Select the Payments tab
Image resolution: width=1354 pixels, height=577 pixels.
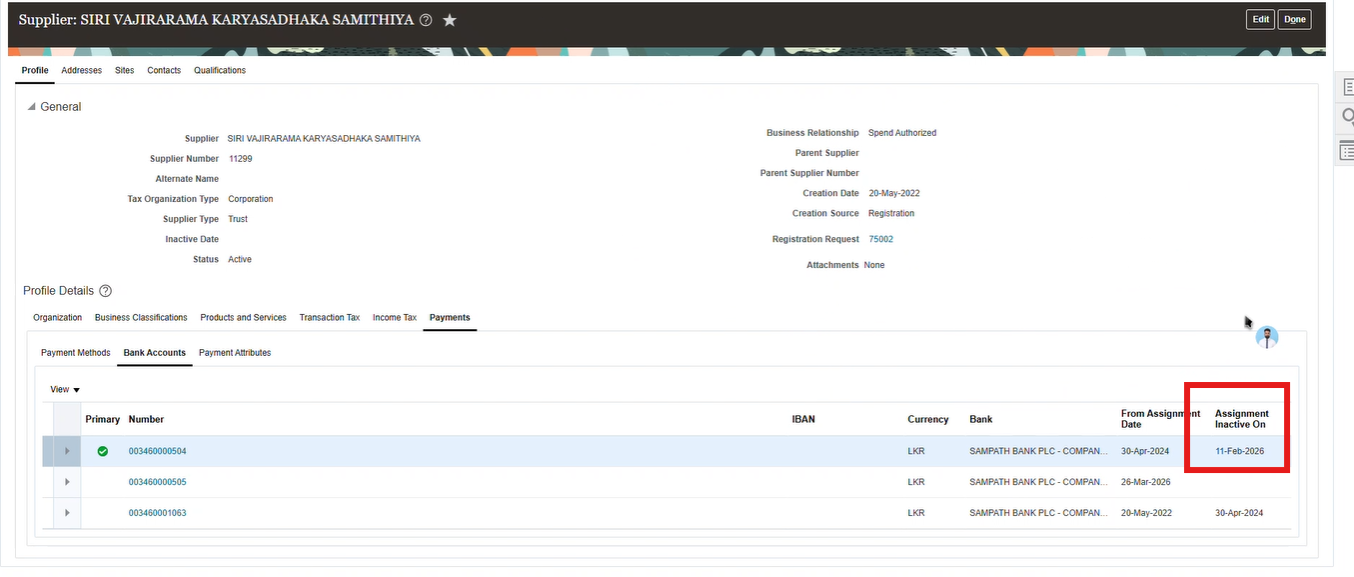pos(450,318)
